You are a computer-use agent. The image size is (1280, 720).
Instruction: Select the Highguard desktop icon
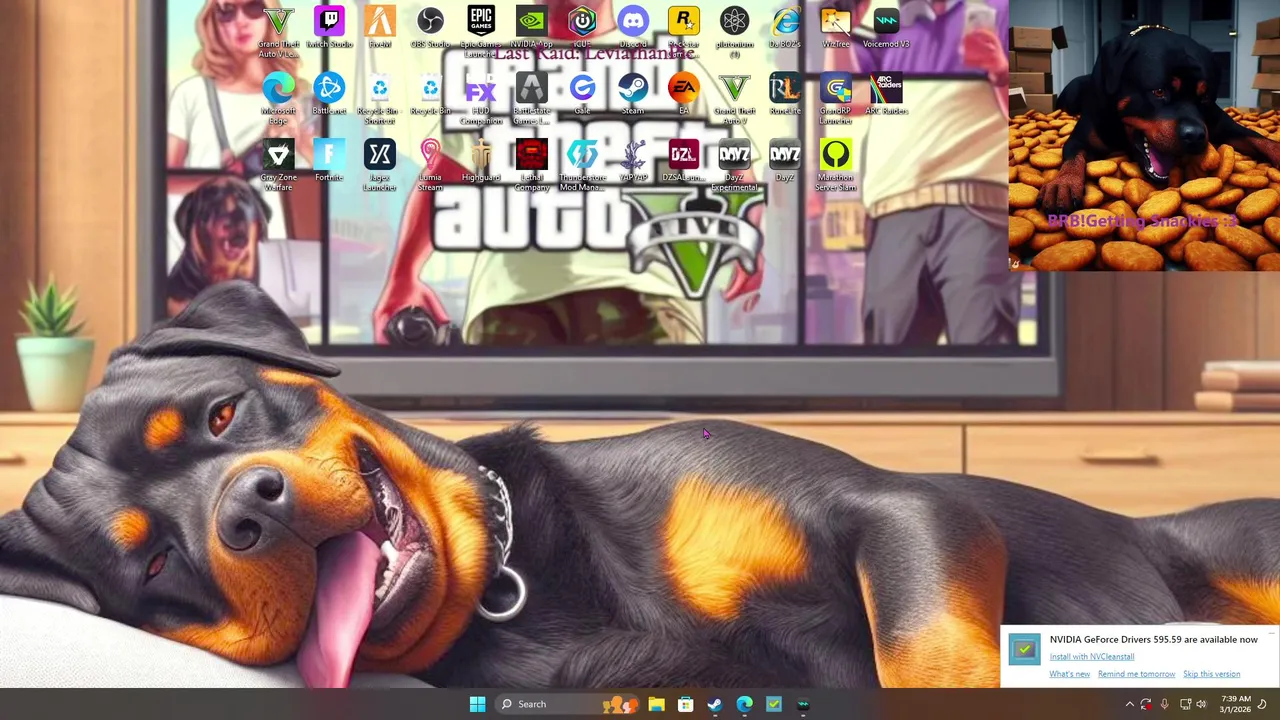click(x=481, y=160)
